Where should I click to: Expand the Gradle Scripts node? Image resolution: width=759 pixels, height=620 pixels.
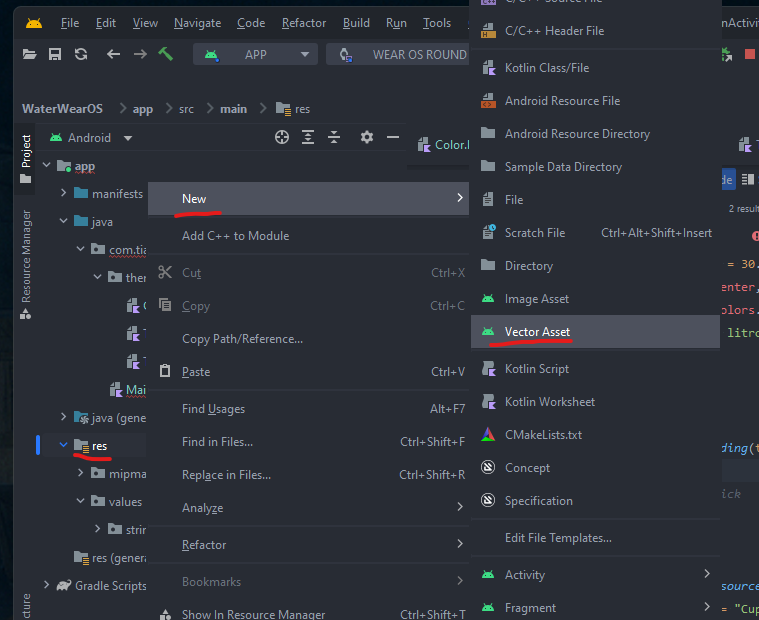coord(46,585)
